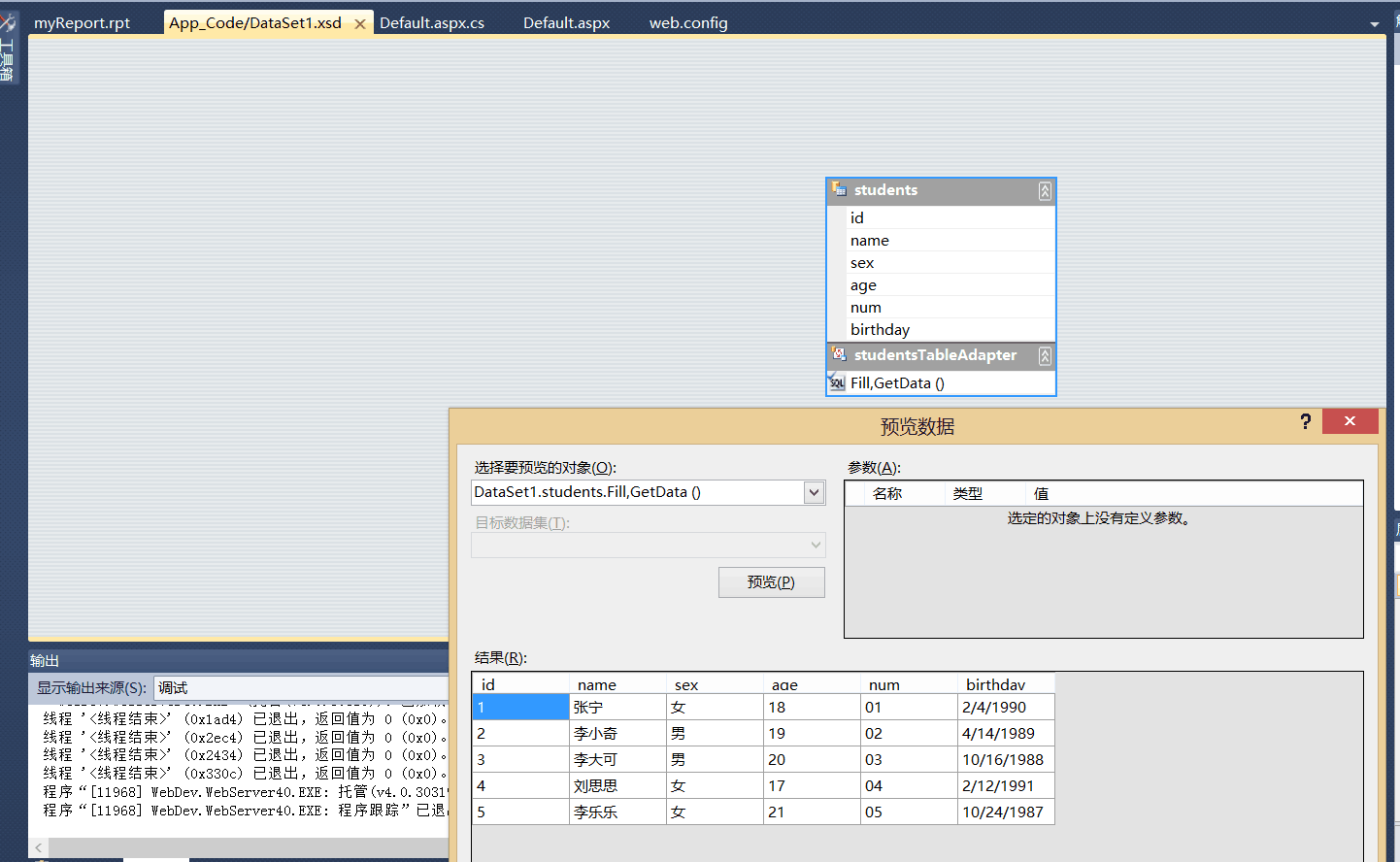The height and width of the screenshot is (862, 1400).
Task: Select the name cell 李大可
Action: coord(618,759)
